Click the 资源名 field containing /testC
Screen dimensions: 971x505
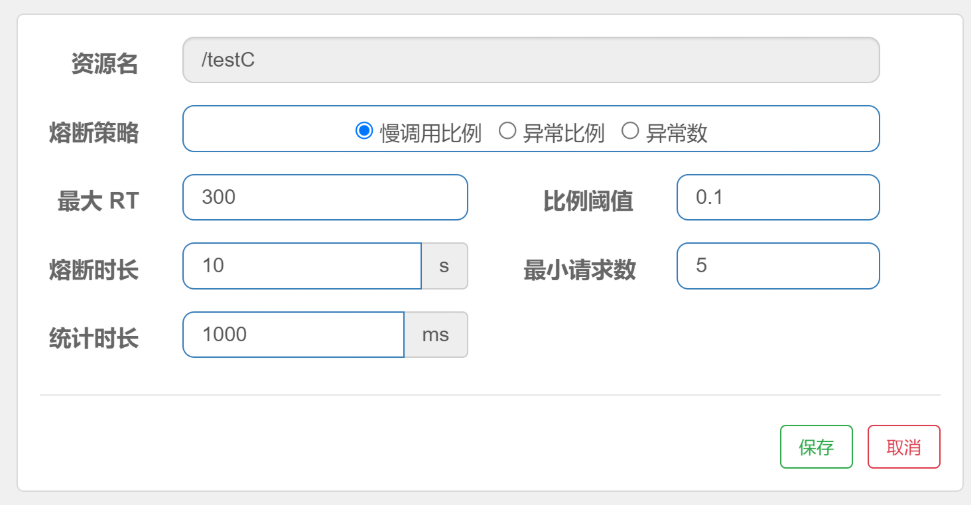pos(531,60)
